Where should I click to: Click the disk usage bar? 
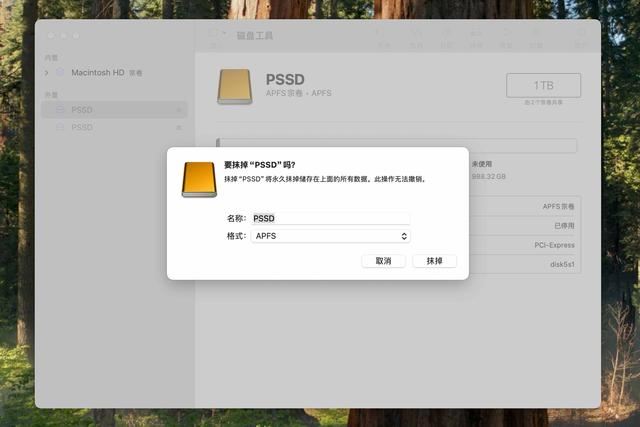click(396, 145)
